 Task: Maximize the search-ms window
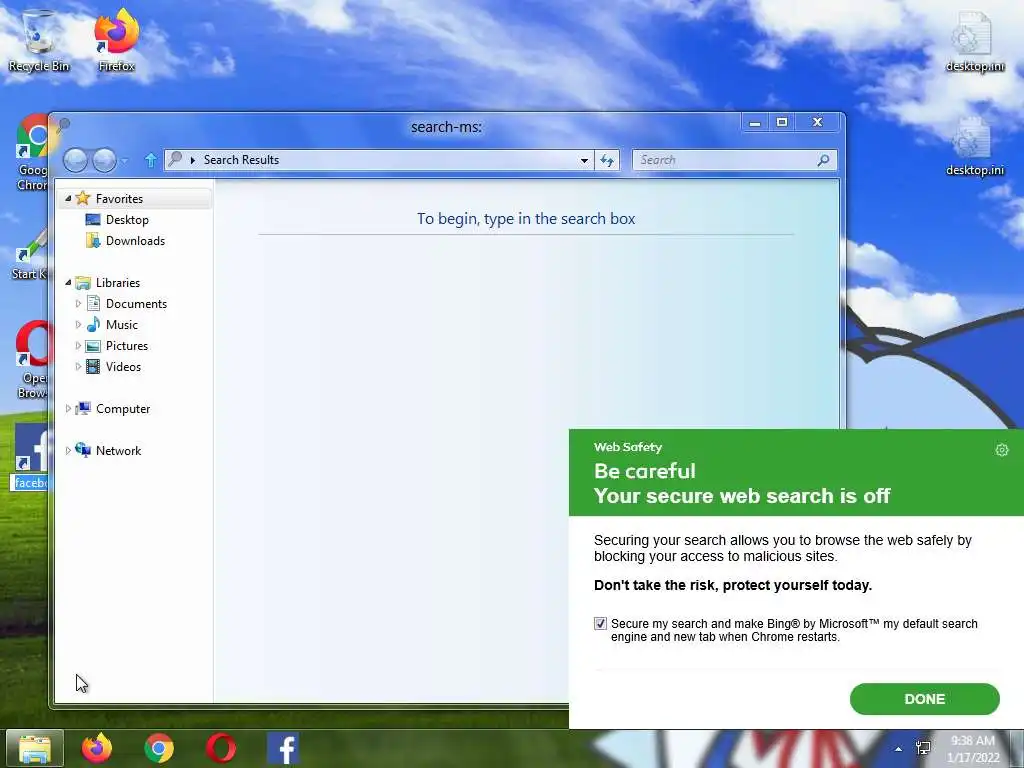tap(782, 122)
